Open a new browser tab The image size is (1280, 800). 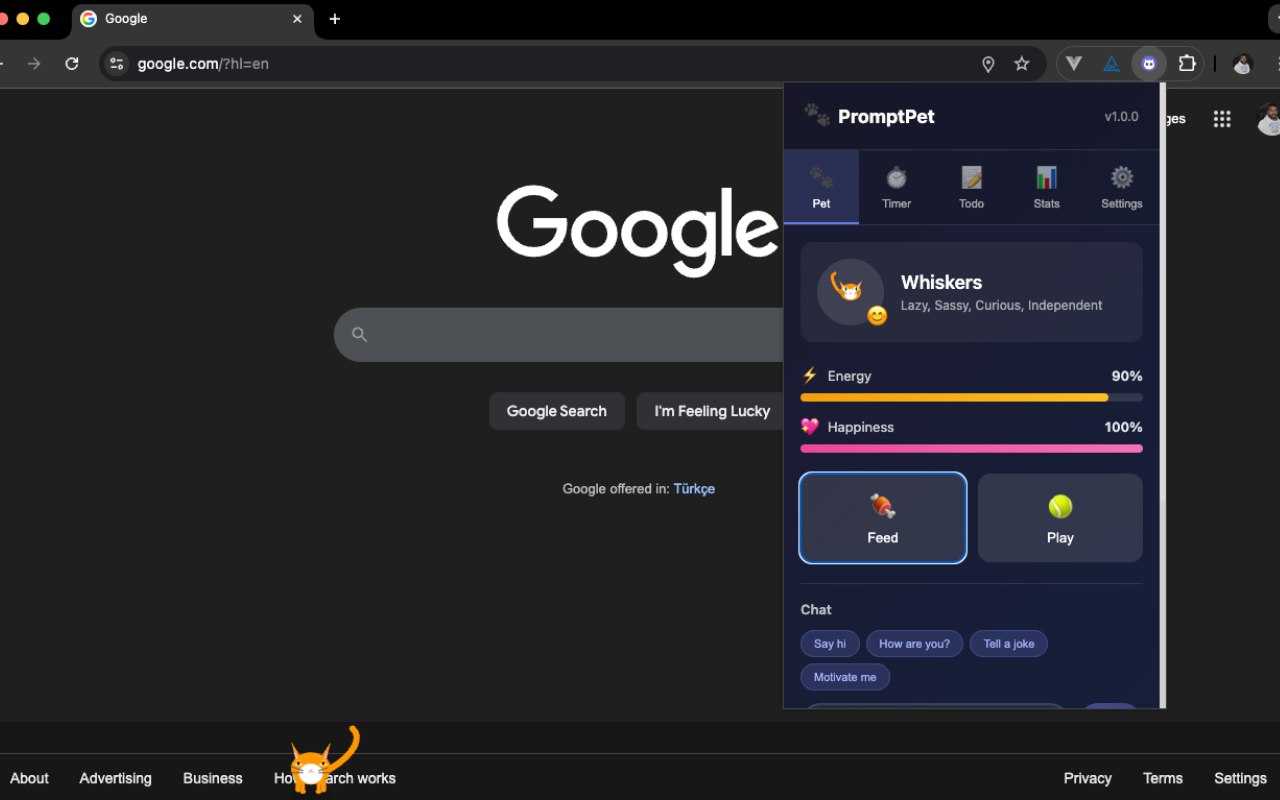(335, 19)
